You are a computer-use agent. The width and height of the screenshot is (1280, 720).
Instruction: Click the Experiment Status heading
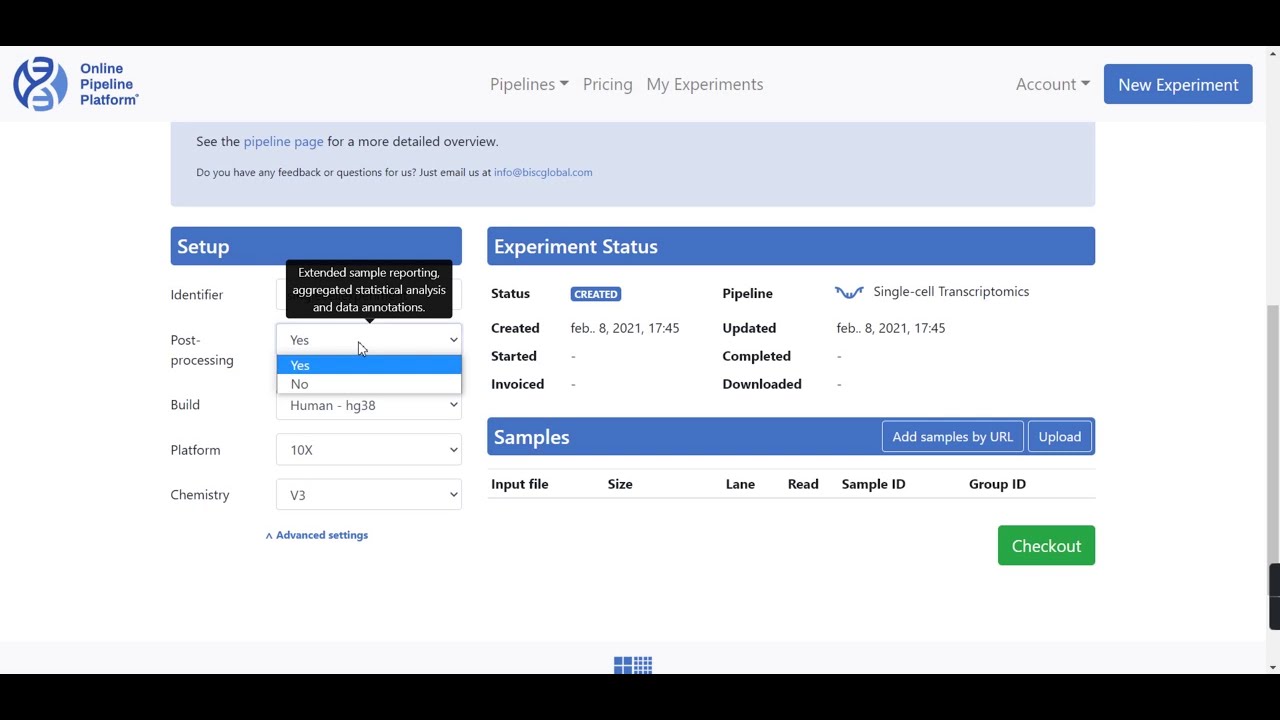point(575,246)
